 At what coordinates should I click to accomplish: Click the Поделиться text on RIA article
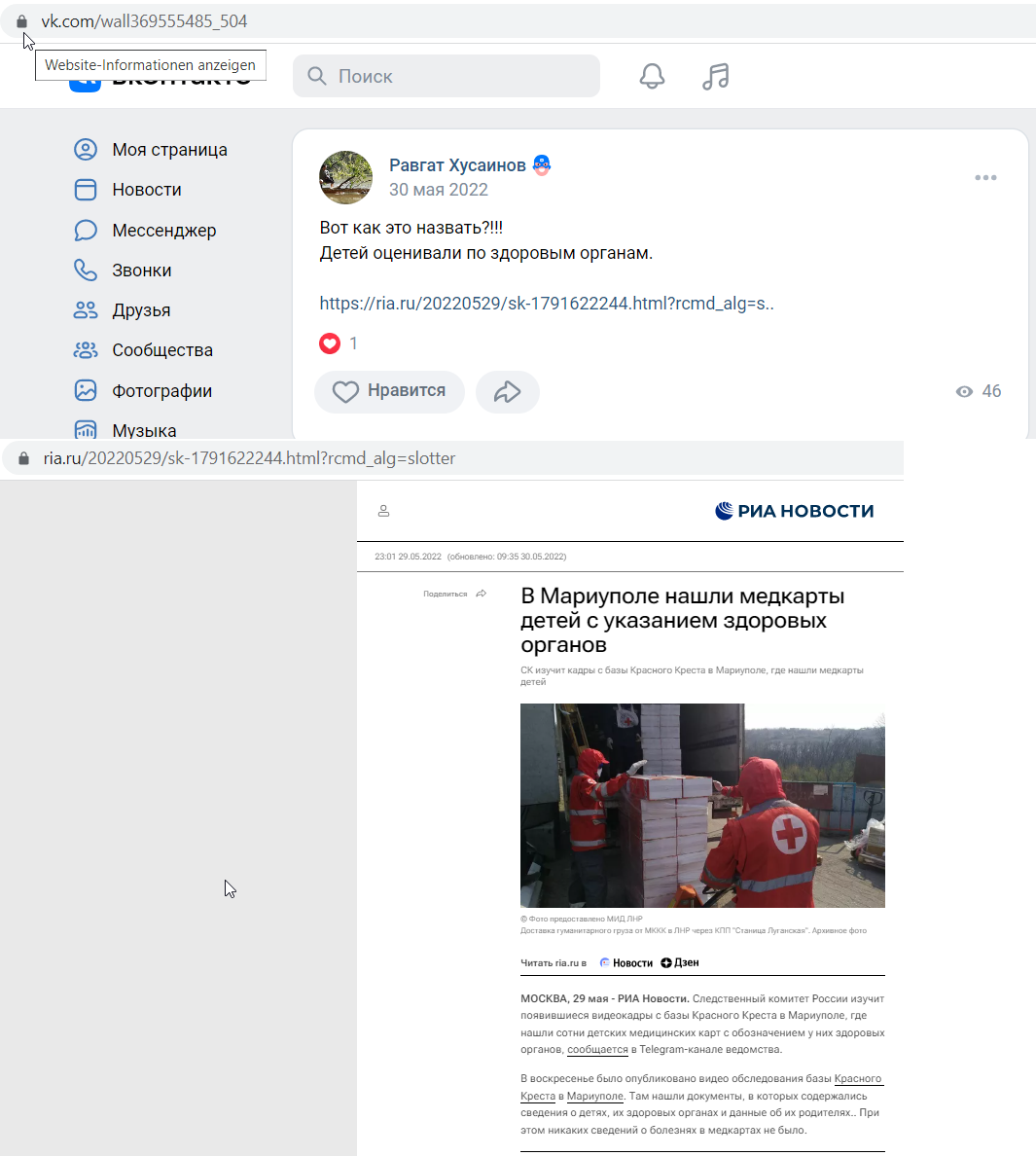[446, 594]
